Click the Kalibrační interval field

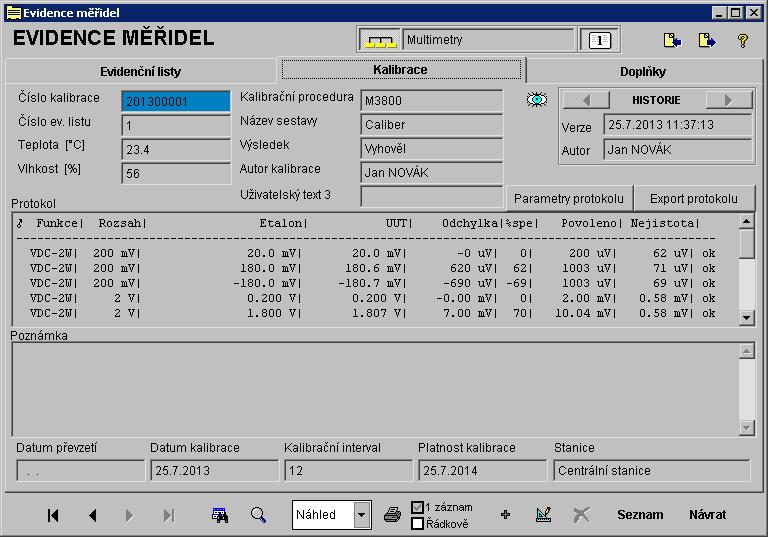(x=349, y=471)
